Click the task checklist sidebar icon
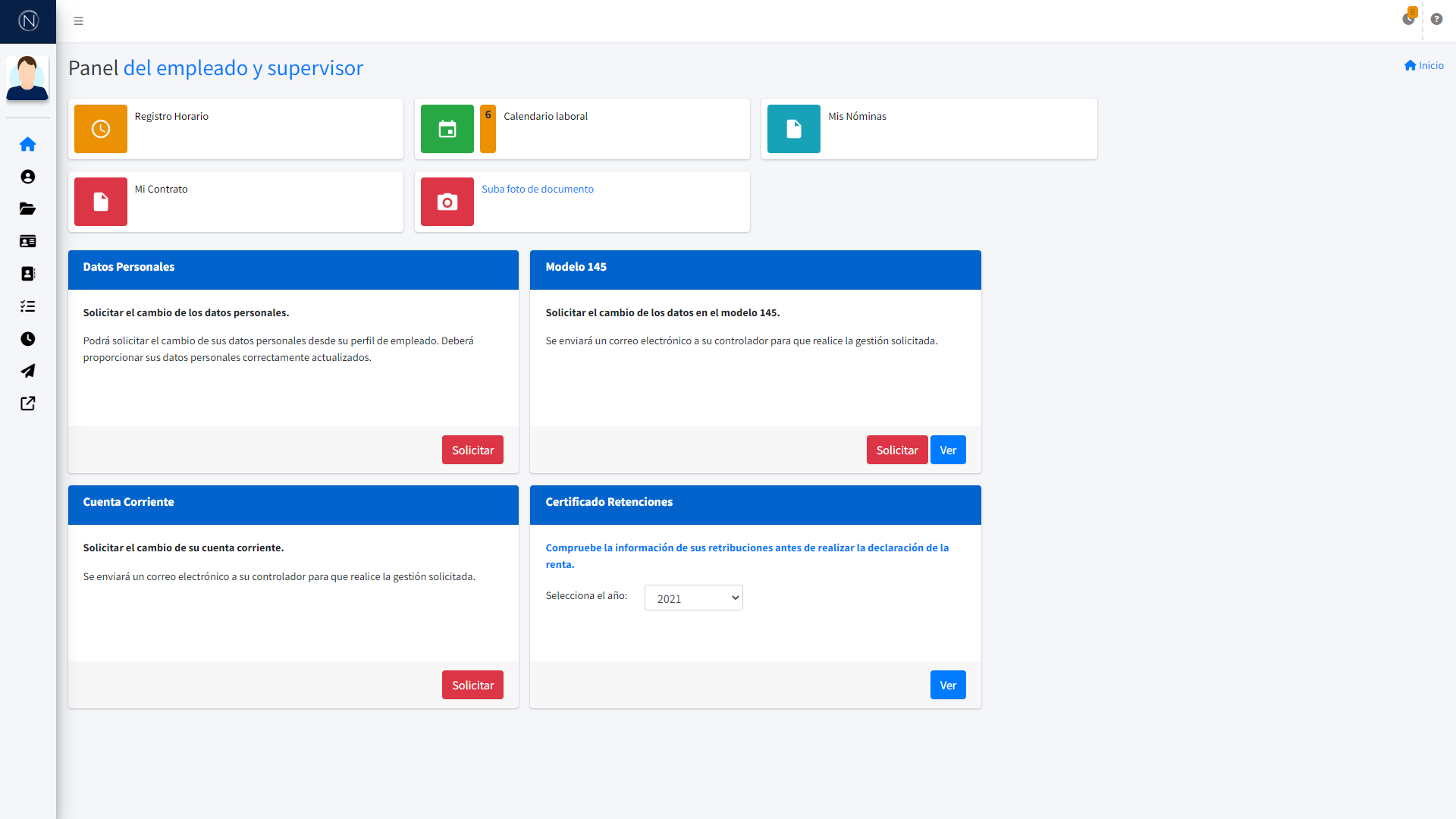The height and width of the screenshot is (819, 1456). click(x=28, y=306)
